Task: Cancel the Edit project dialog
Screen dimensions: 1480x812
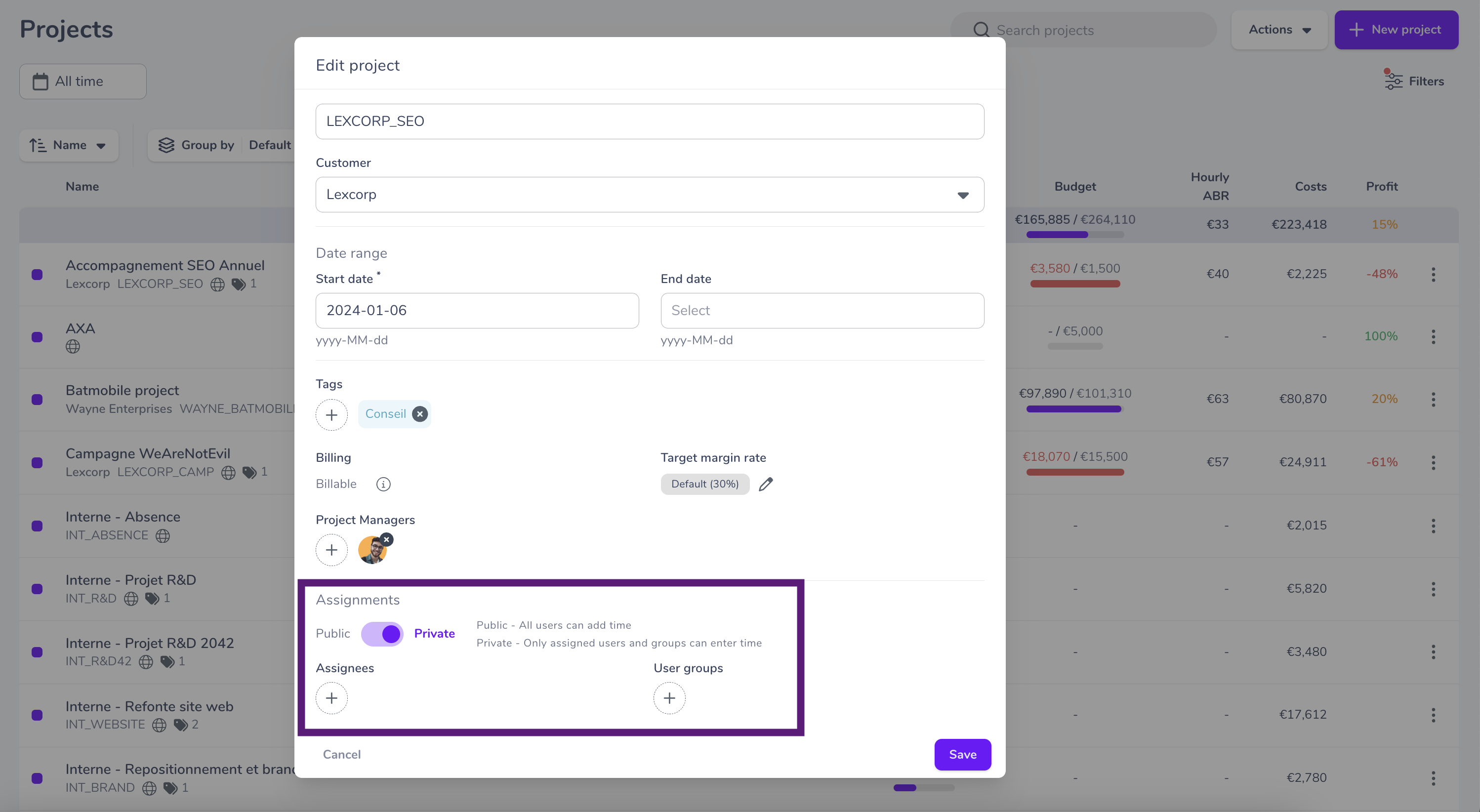Action: tap(341, 755)
